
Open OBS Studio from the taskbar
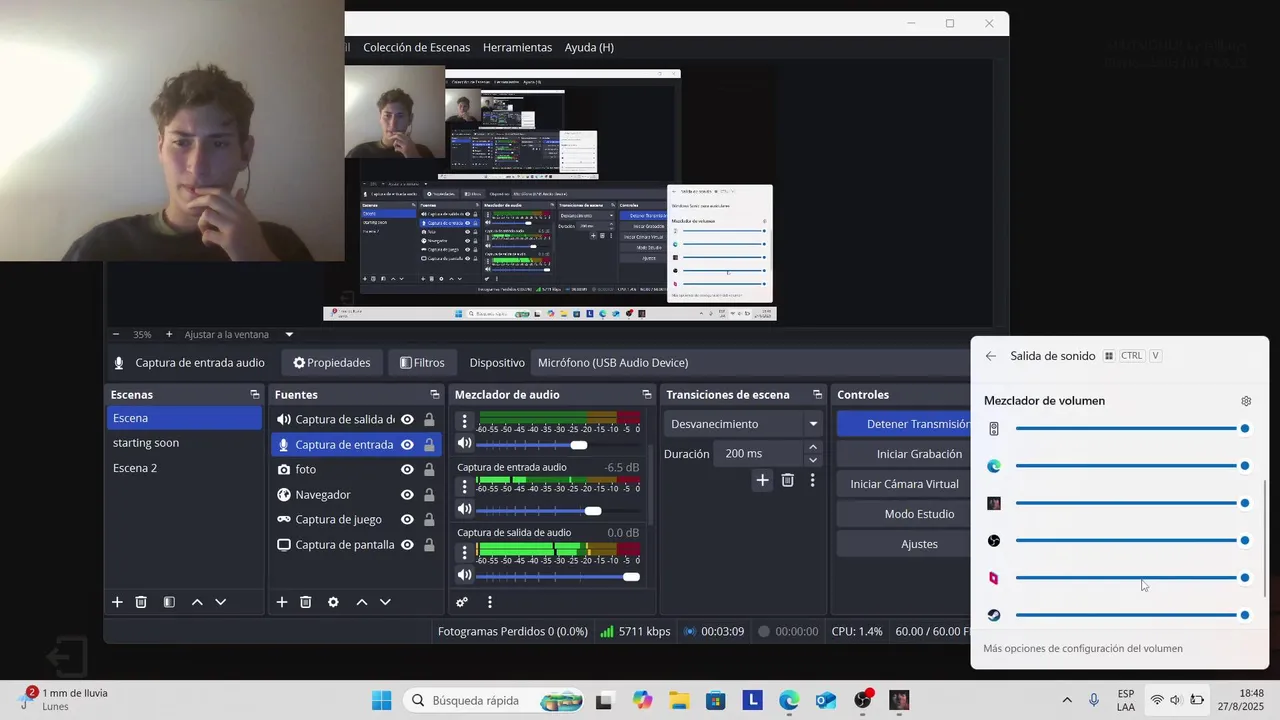pos(863,700)
